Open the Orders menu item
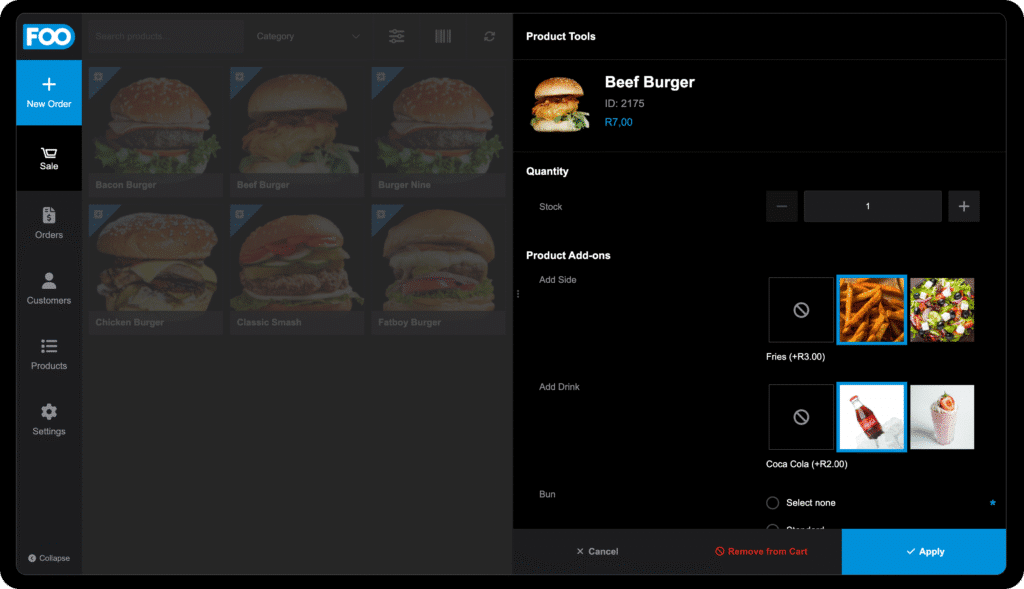This screenshot has width=1024, height=589. [49, 223]
